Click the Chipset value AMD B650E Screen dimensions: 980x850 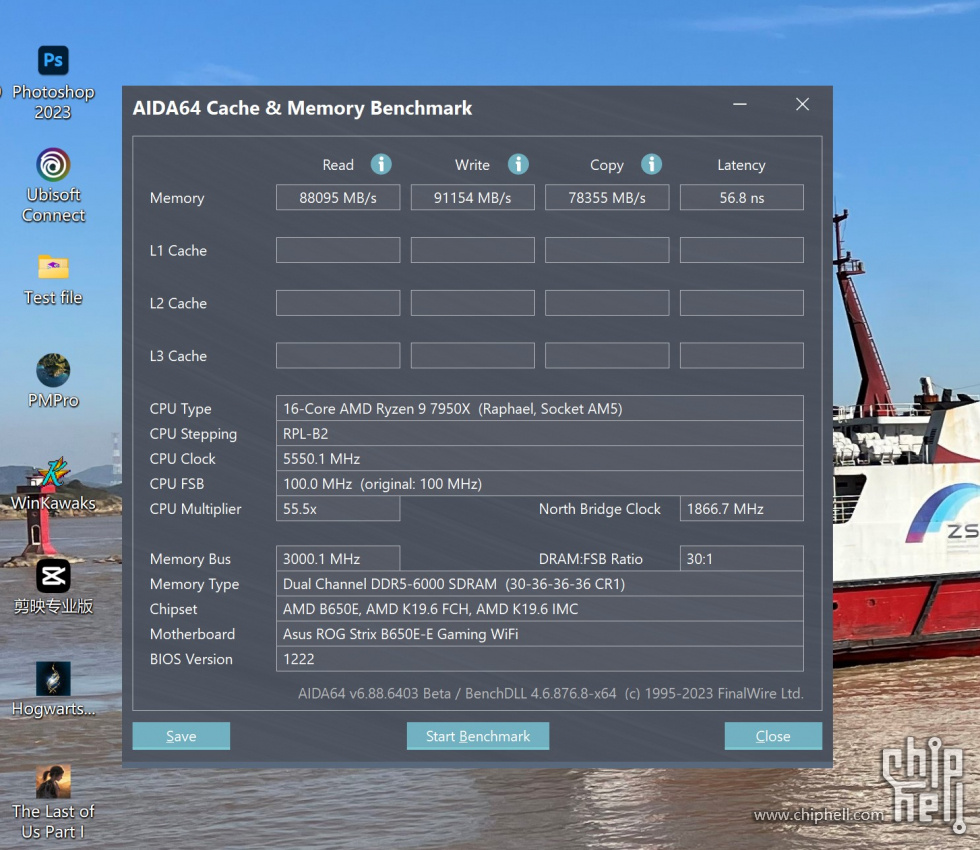tap(540, 609)
